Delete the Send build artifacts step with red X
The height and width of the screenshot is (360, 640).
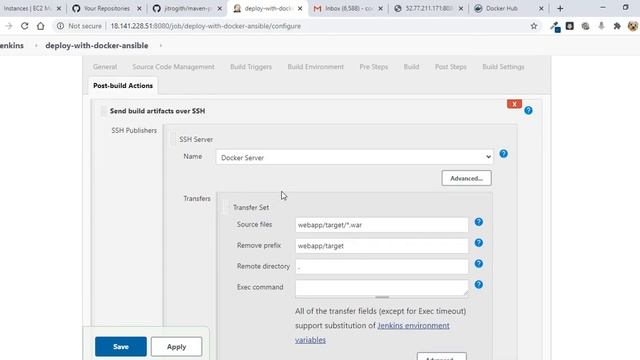(514, 104)
